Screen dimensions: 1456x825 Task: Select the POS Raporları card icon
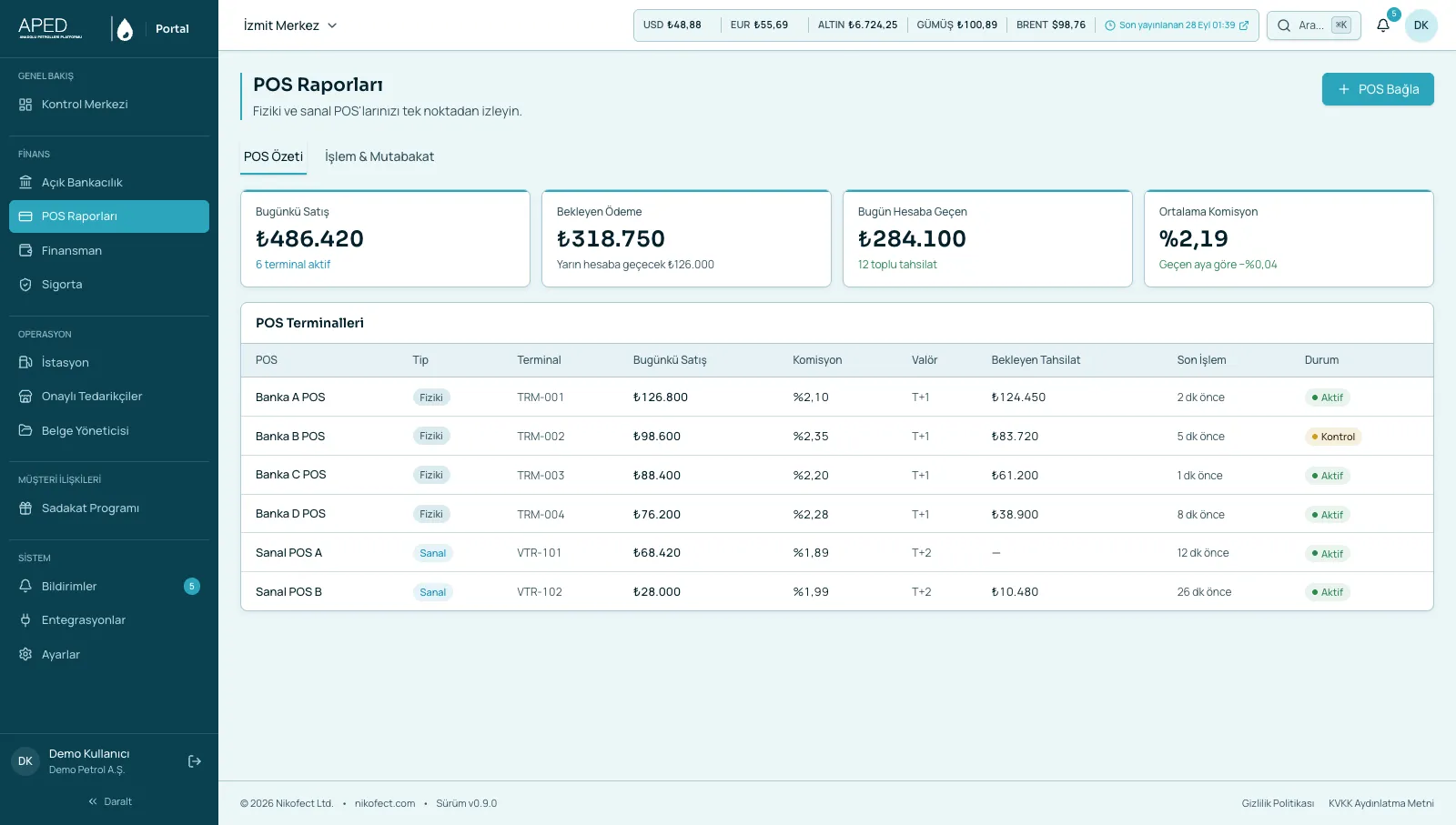pyautogui.click(x=25, y=216)
